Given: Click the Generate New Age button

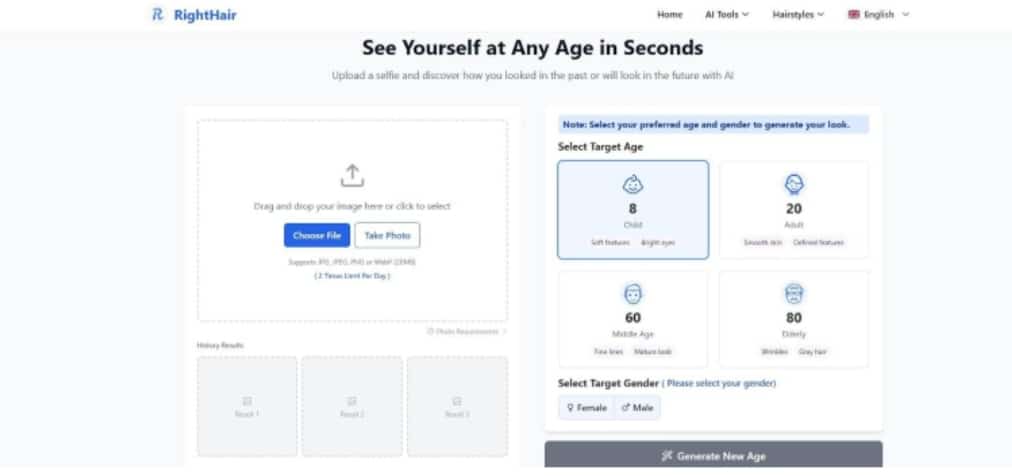Looking at the screenshot, I should (x=713, y=455).
